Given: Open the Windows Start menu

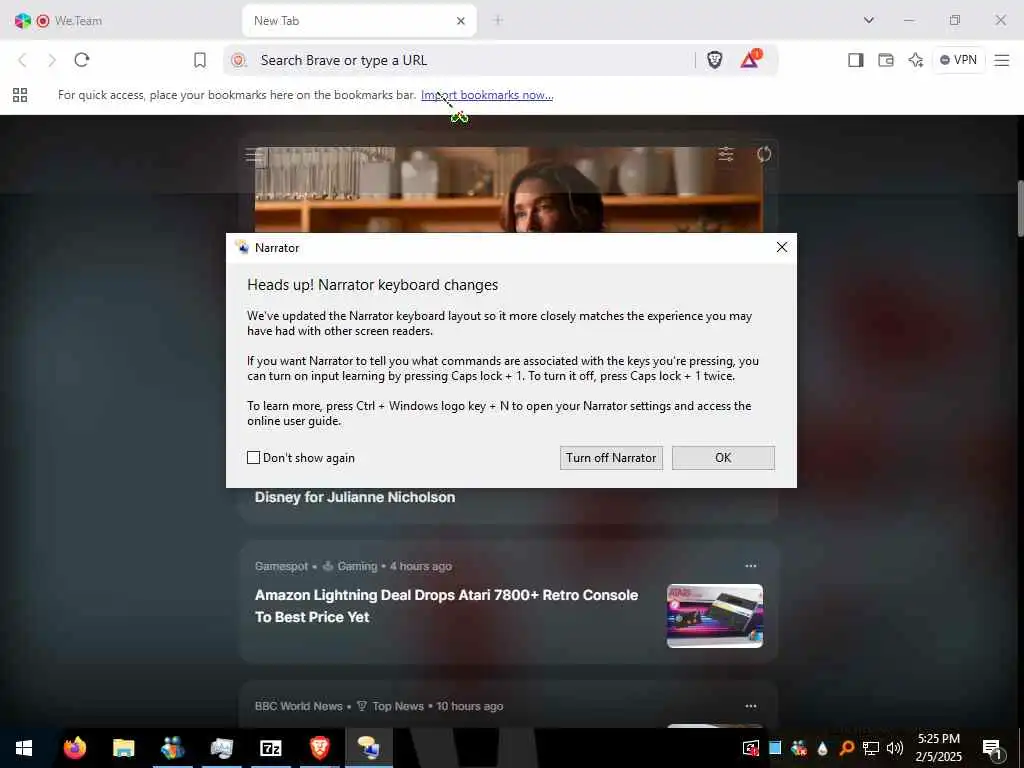Looking at the screenshot, I should click(24, 748).
